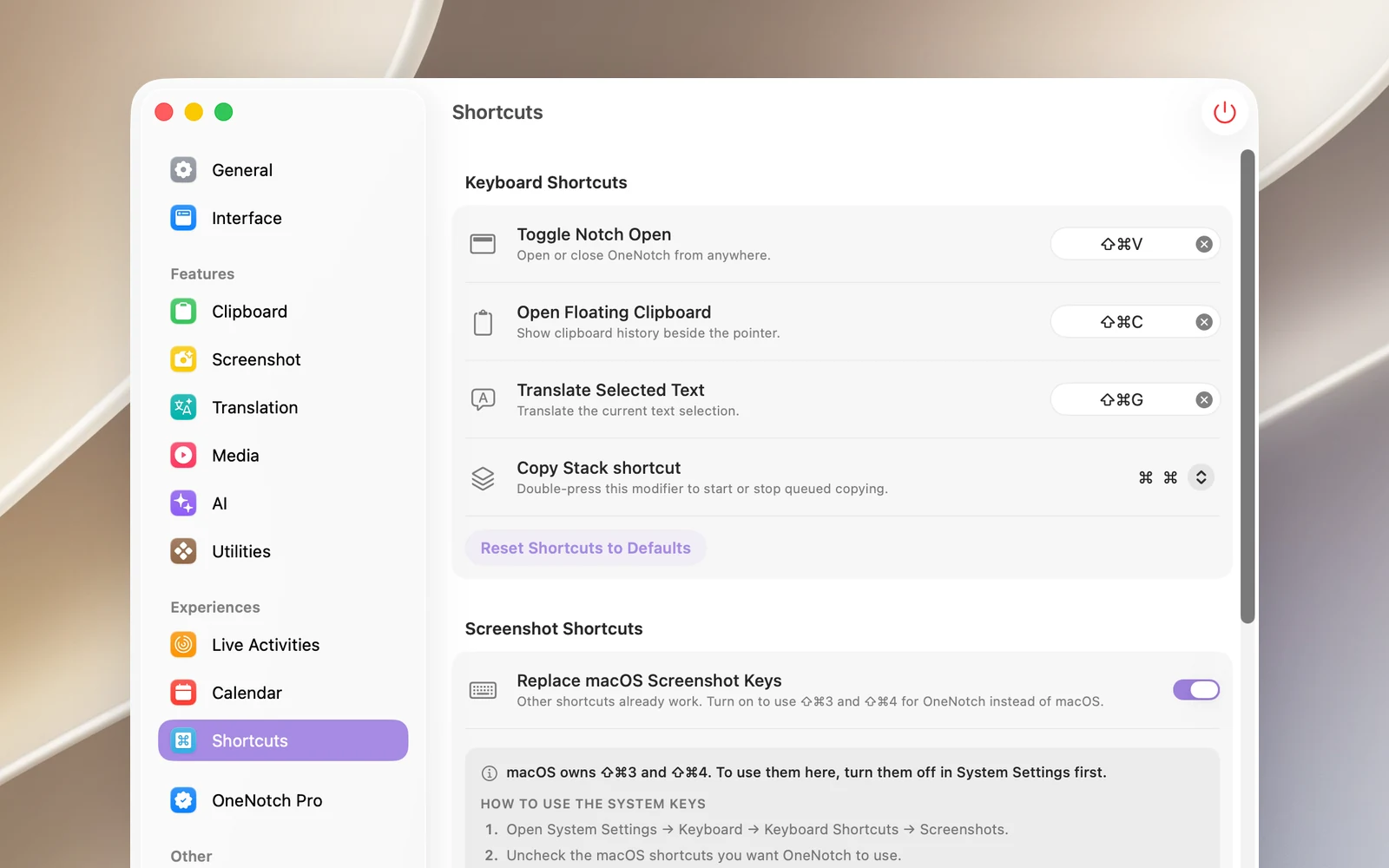Screen dimensions: 1389x868
Task: Select the green Clipboard icon
Action: pyautogui.click(x=183, y=311)
